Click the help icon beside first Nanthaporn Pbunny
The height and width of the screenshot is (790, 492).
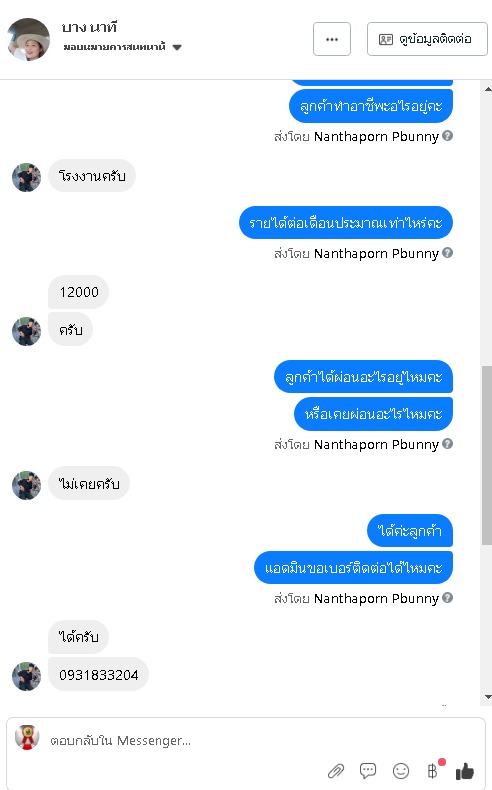(447, 136)
